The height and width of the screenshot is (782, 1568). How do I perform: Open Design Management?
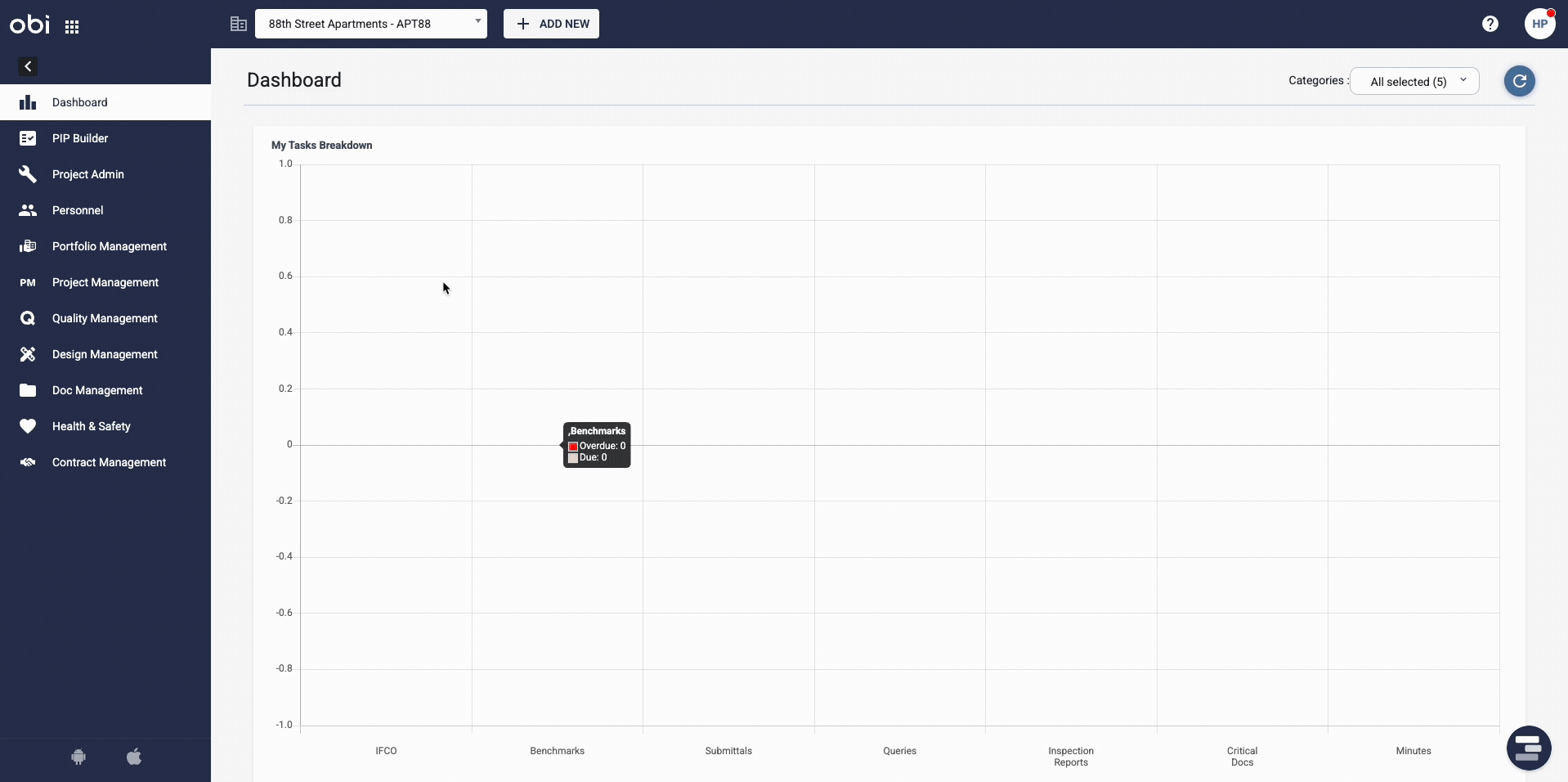[x=103, y=354]
